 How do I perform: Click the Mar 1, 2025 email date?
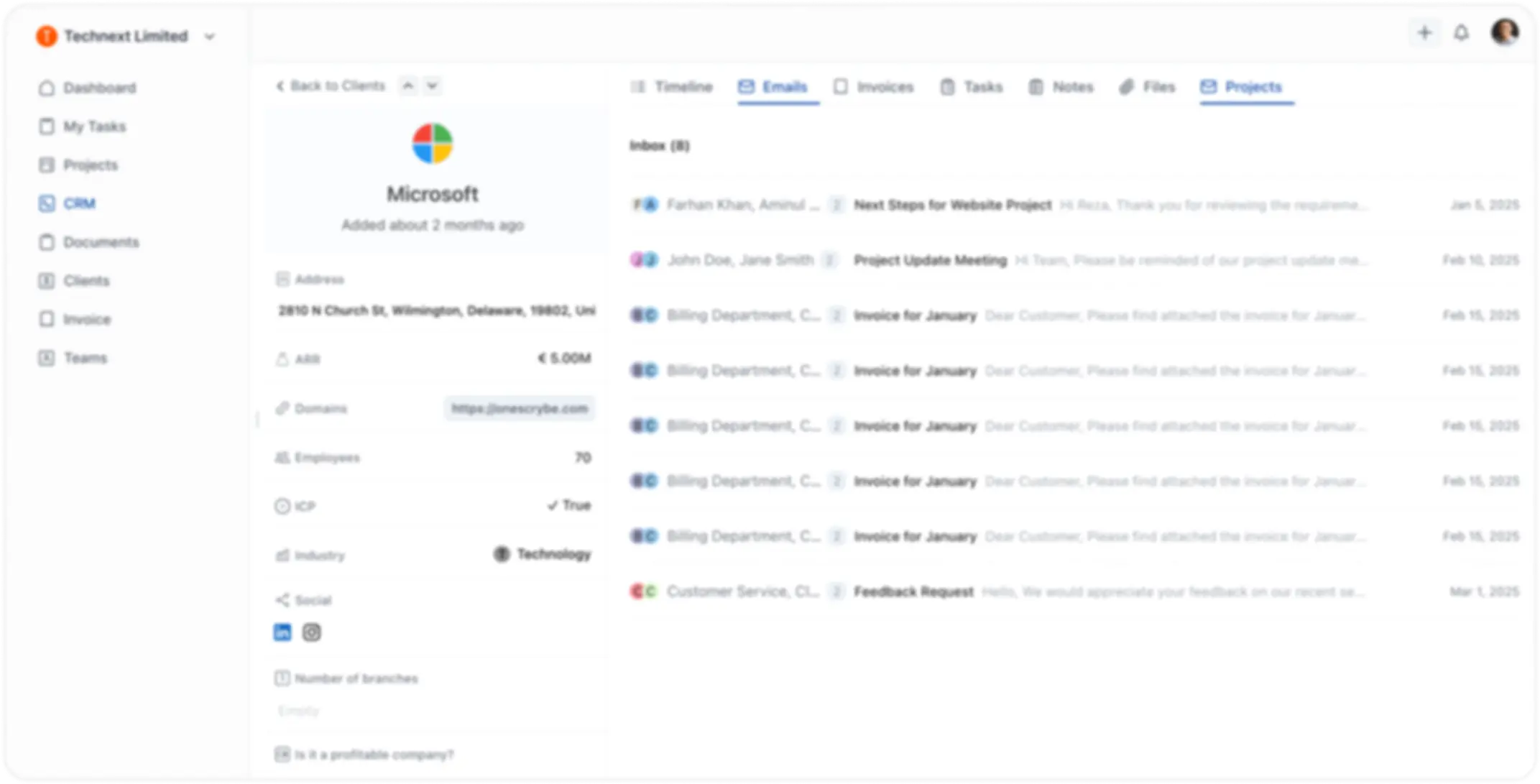1484,592
